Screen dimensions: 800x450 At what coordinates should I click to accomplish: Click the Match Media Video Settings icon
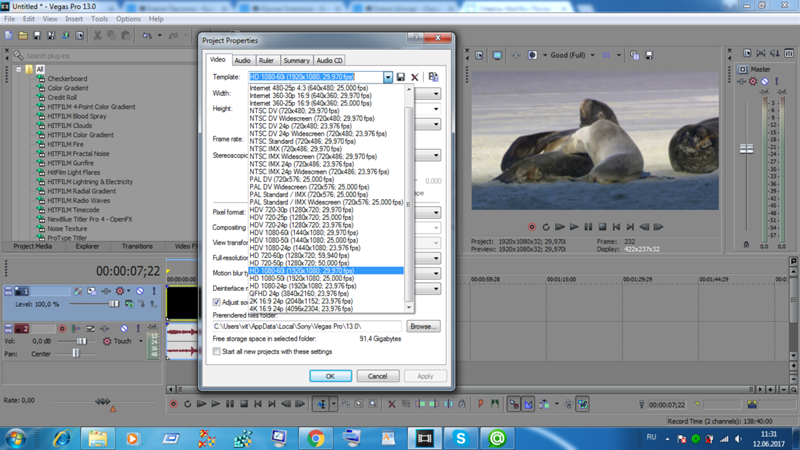(433, 77)
